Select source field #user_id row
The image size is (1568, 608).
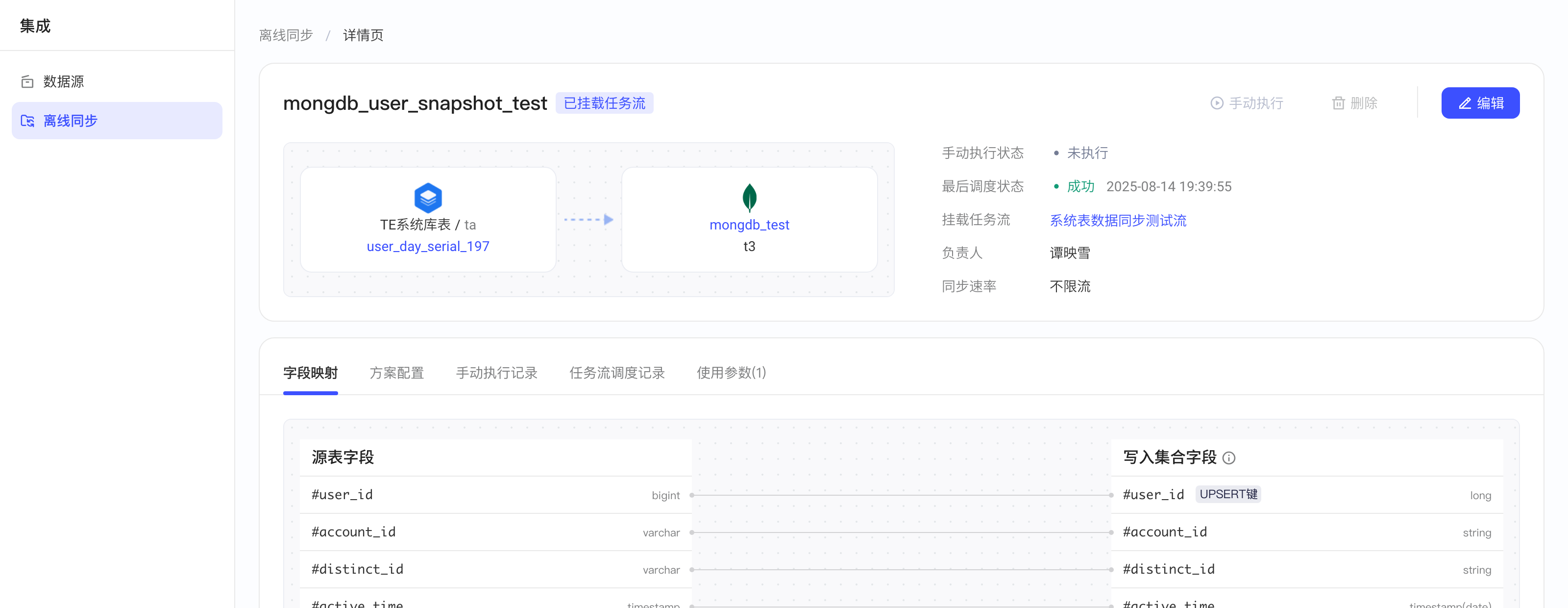click(495, 495)
